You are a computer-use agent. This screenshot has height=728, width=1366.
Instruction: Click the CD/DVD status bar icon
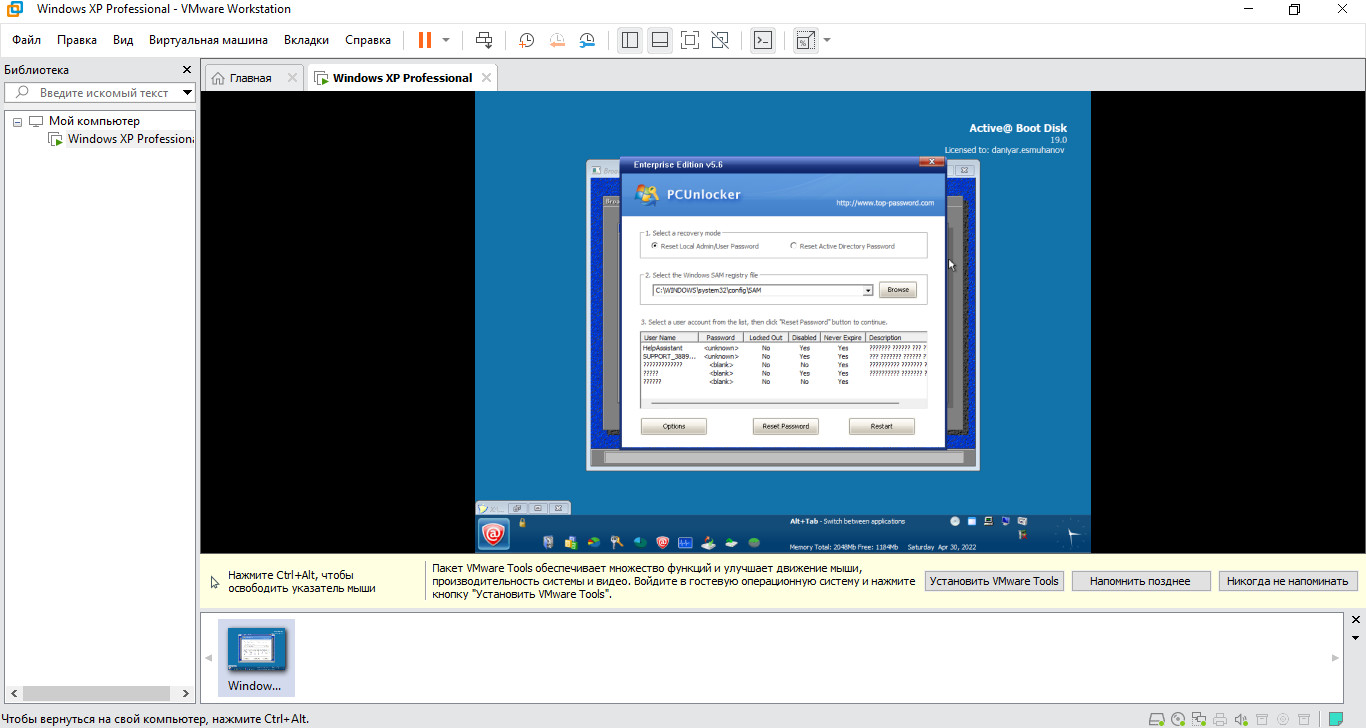click(x=1178, y=718)
